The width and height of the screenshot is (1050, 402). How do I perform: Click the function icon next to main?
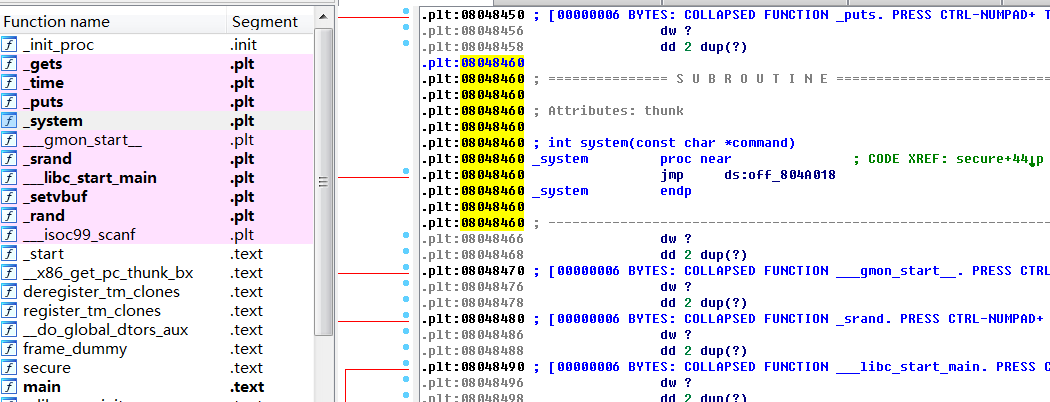tap(10, 387)
